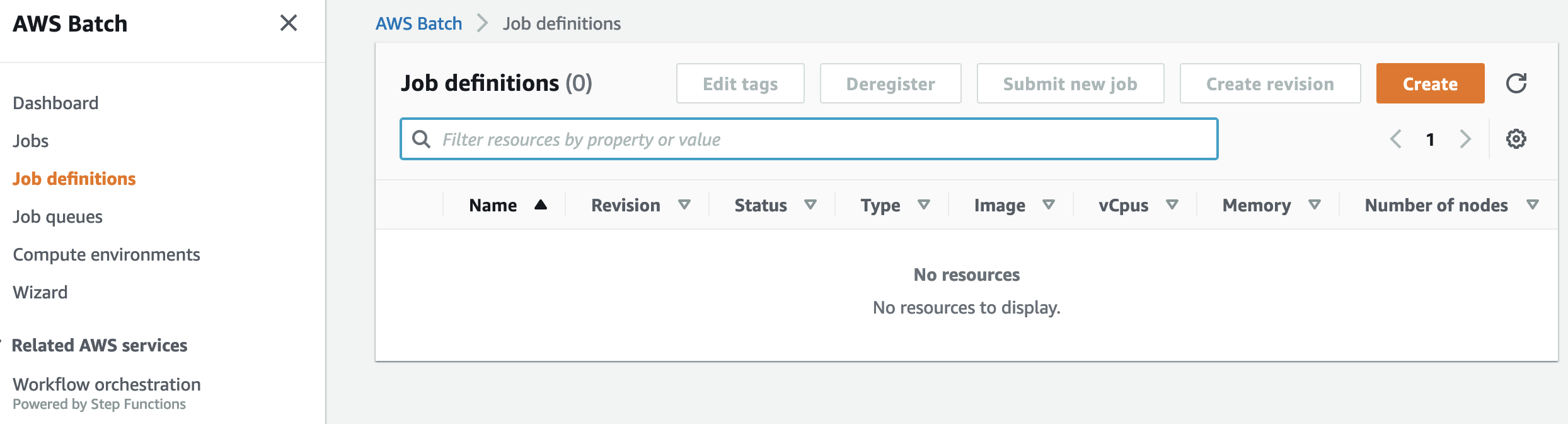Click the Related AWS services heading
Image resolution: width=1568 pixels, height=424 pixels.
(x=100, y=345)
